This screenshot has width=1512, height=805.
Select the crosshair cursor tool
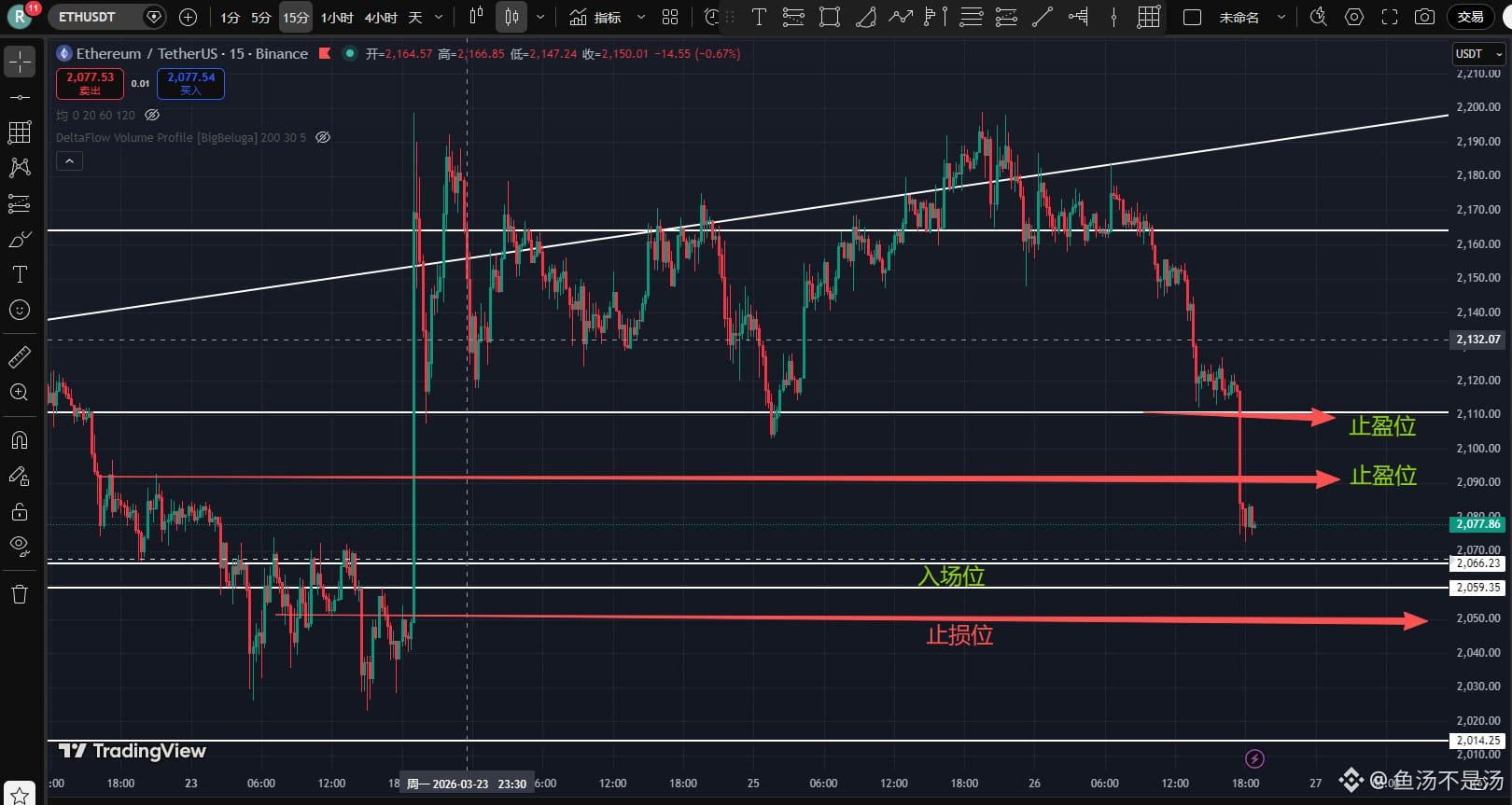(x=20, y=62)
